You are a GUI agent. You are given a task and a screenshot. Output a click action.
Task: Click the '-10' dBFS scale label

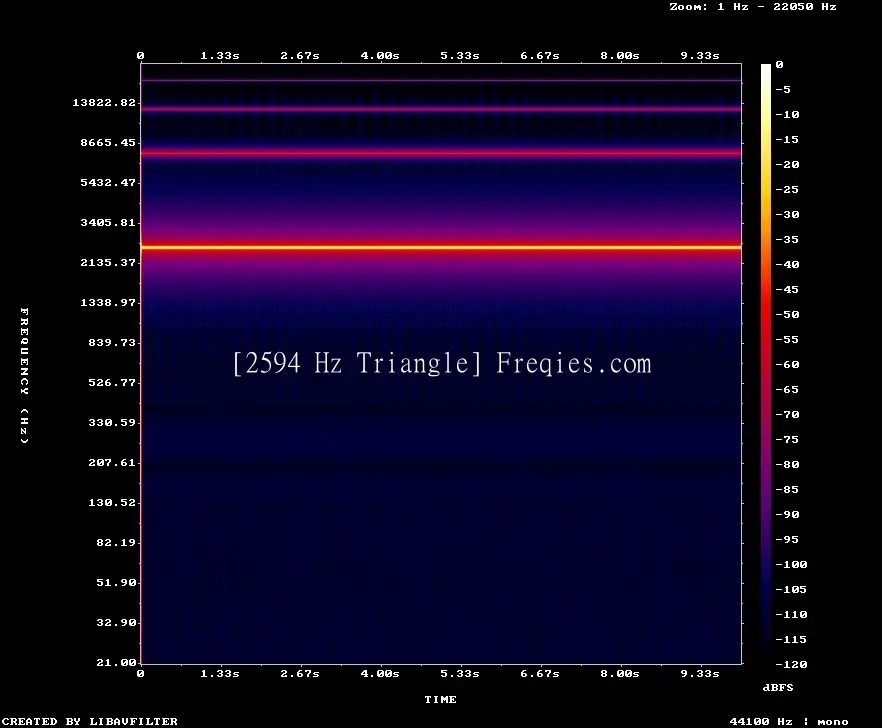click(x=787, y=114)
